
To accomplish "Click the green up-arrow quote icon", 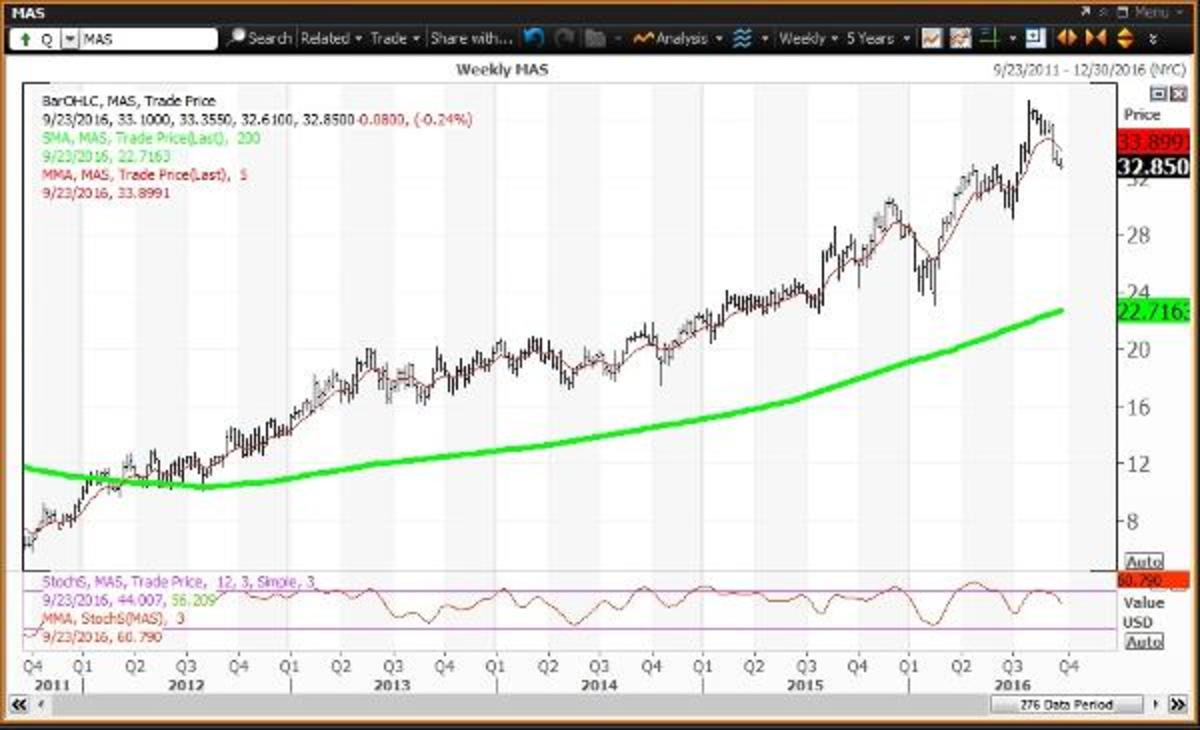I will 25,39.
